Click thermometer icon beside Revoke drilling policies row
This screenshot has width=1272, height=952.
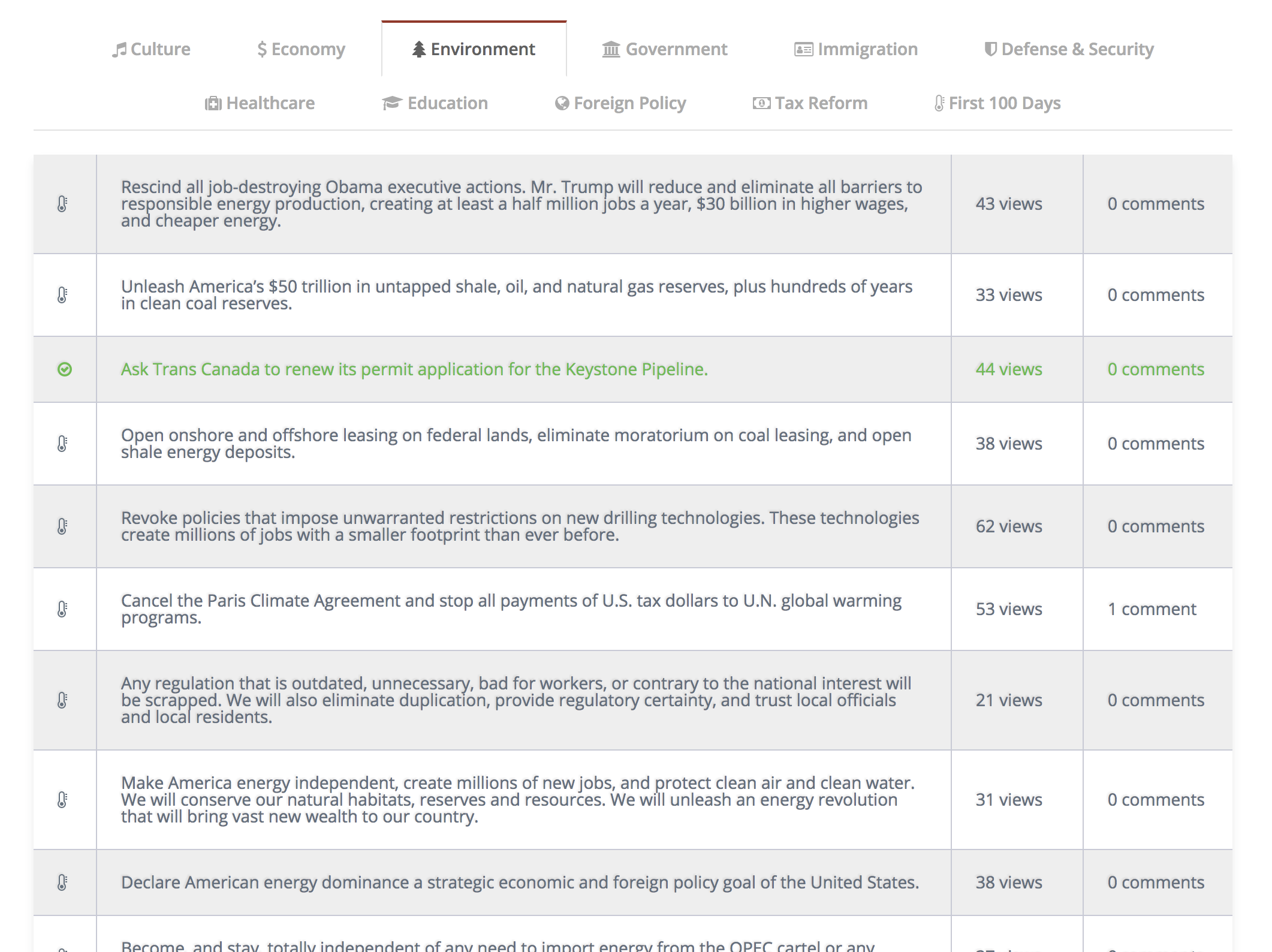(62, 526)
